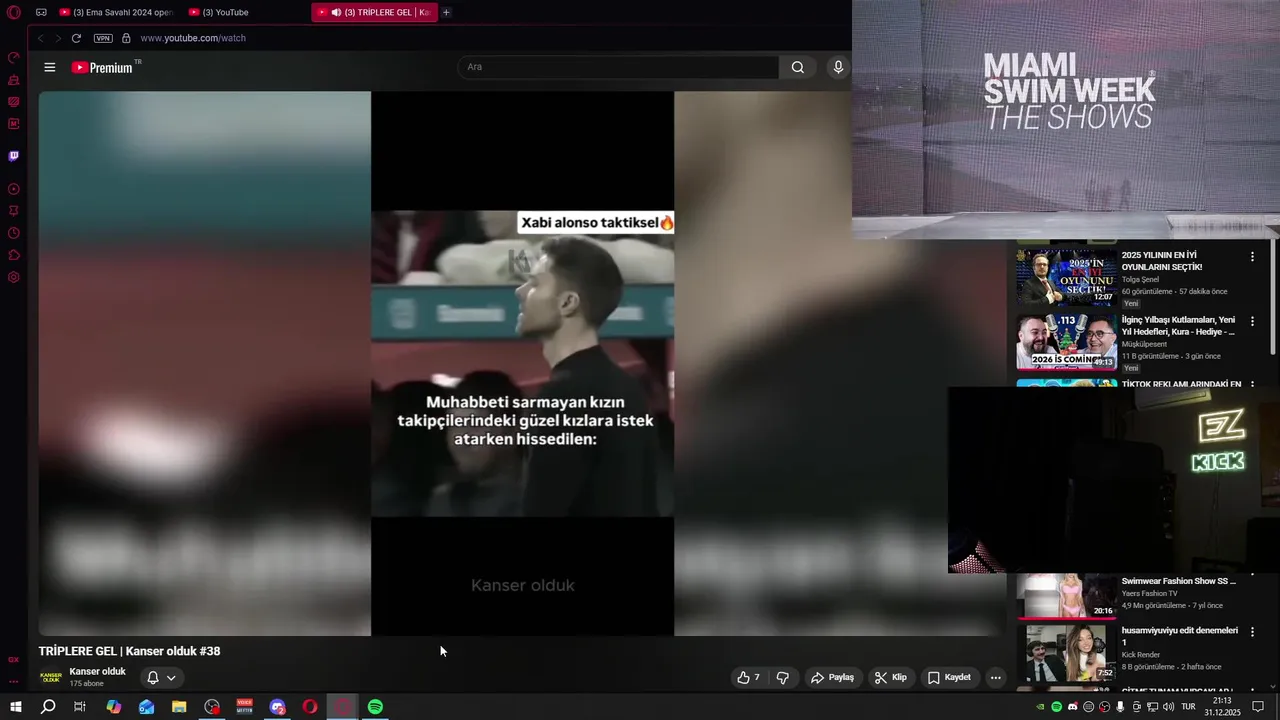This screenshot has height=720, width=1280.
Task: Focus the YouTube 'Ara' search box
Action: point(618,67)
